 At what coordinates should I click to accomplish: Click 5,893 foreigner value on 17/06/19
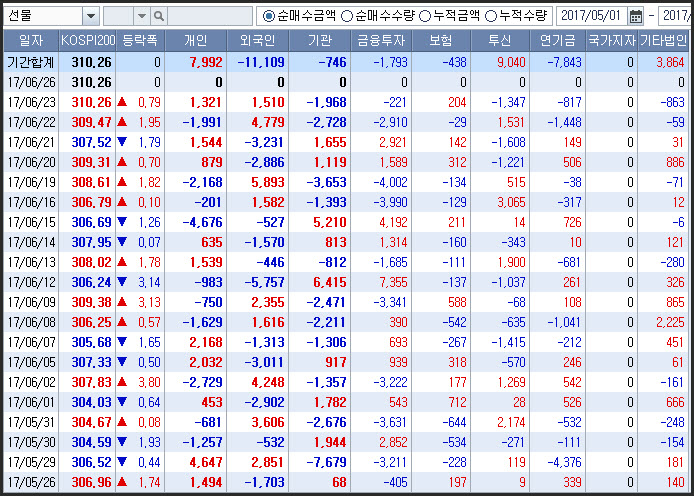(268, 182)
